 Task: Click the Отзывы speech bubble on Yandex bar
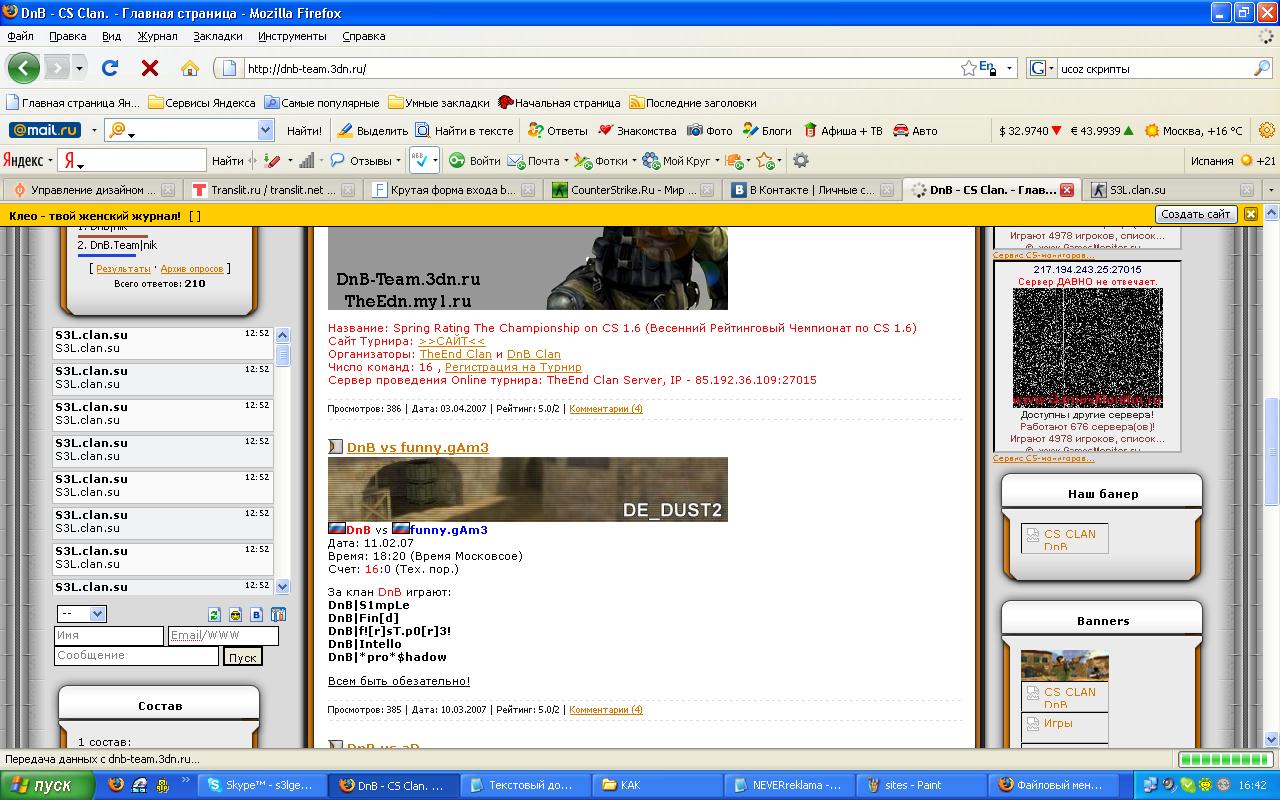[x=360, y=160]
